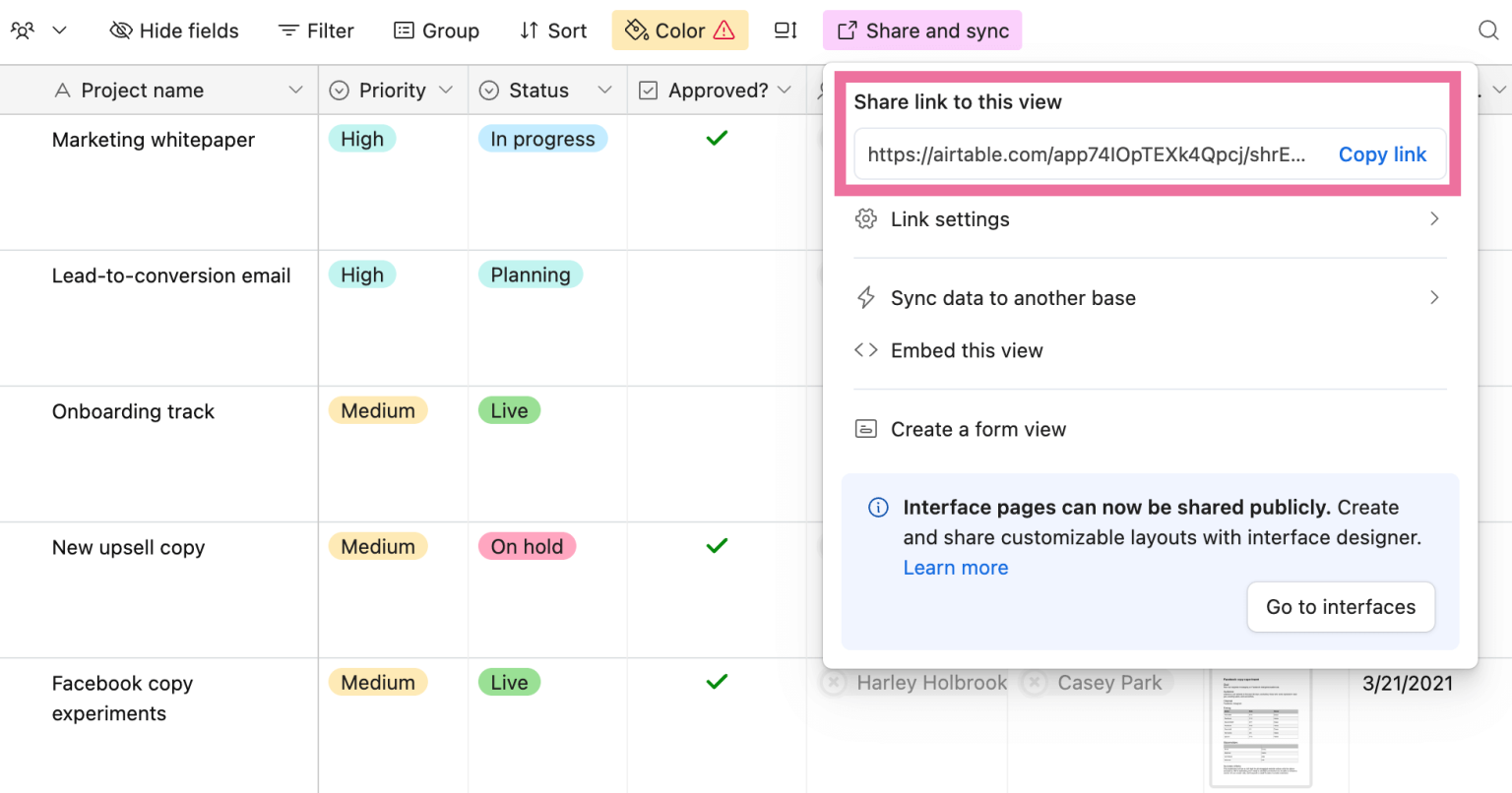The height and width of the screenshot is (793, 1512).
Task: Uncheck Approved for Facebook copy experiments
Action: click(x=717, y=682)
